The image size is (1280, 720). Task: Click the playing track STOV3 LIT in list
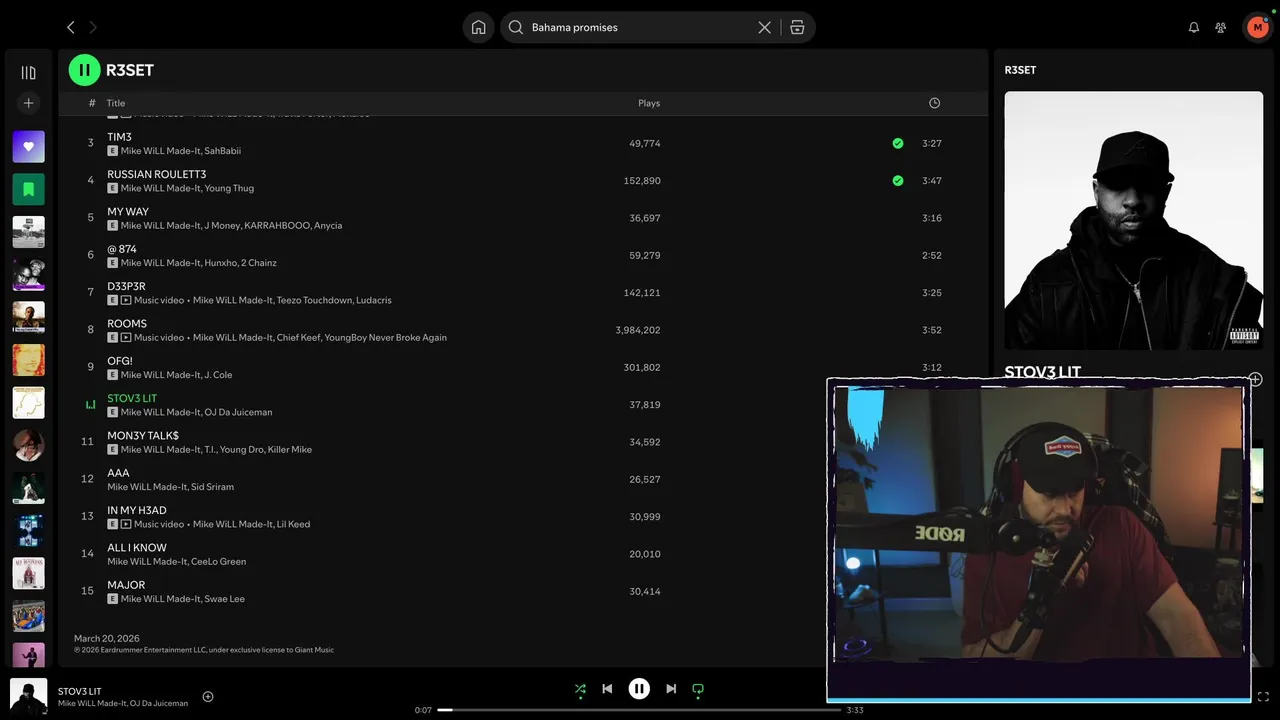click(x=132, y=398)
